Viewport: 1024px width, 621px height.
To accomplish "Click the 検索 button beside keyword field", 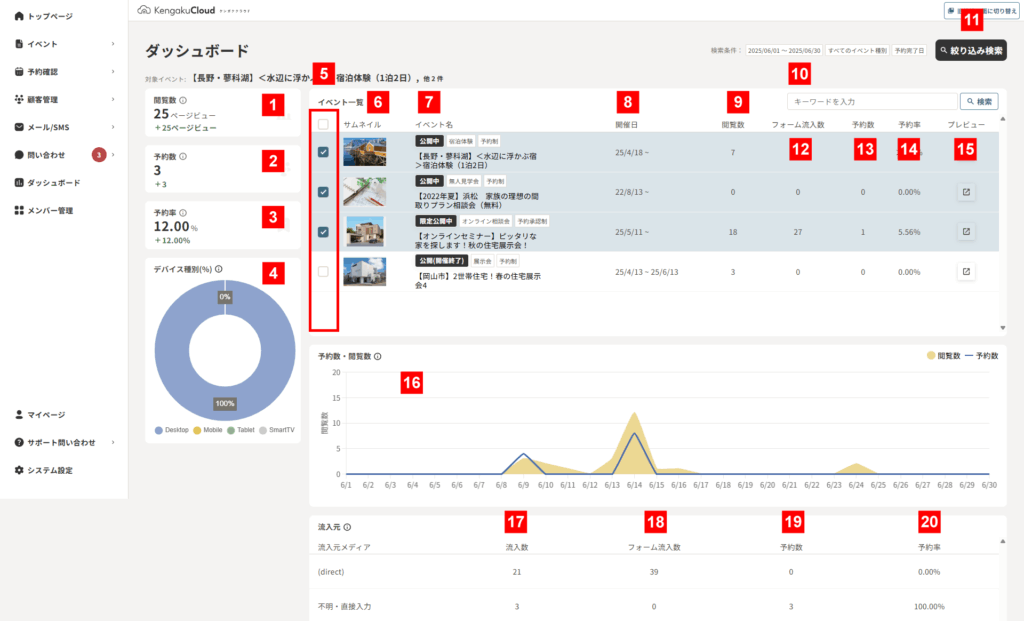I will pyautogui.click(x=979, y=101).
